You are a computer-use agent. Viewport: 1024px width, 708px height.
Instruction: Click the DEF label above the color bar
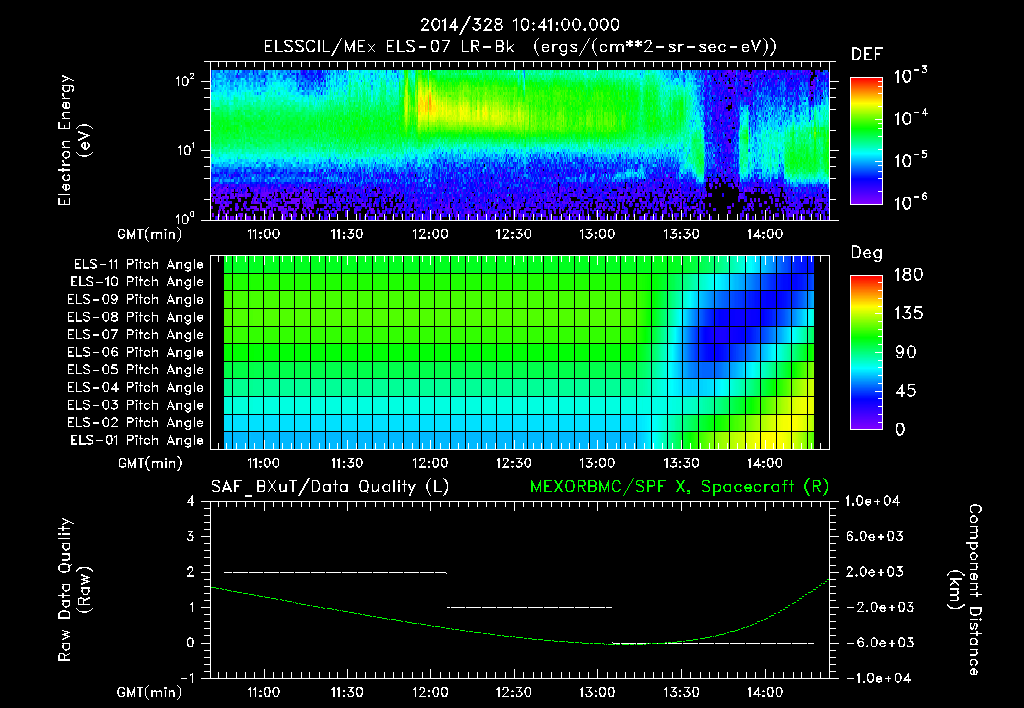click(x=867, y=55)
